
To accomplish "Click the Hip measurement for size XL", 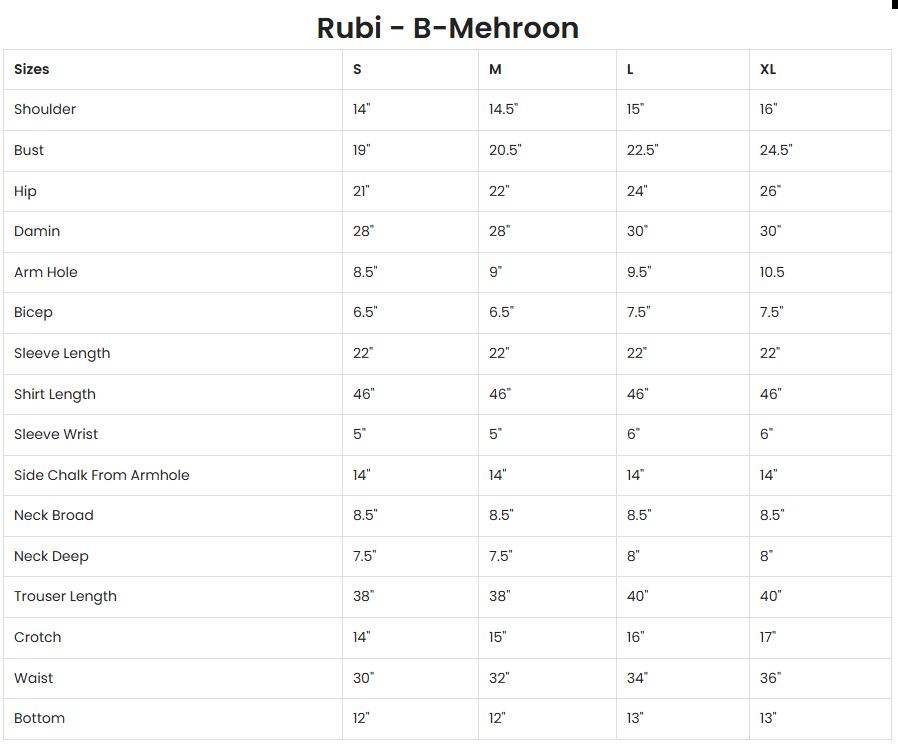I will tap(770, 191).
